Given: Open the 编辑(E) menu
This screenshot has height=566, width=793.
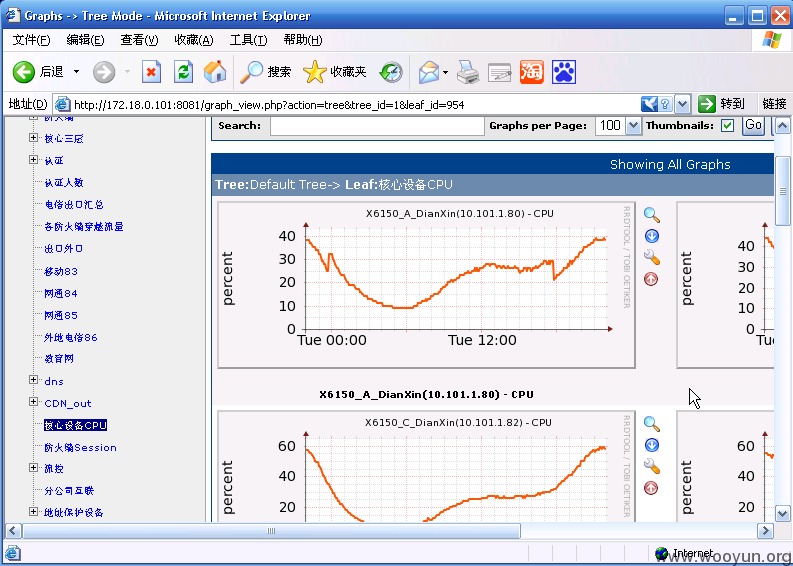Looking at the screenshot, I should (x=85, y=40).
